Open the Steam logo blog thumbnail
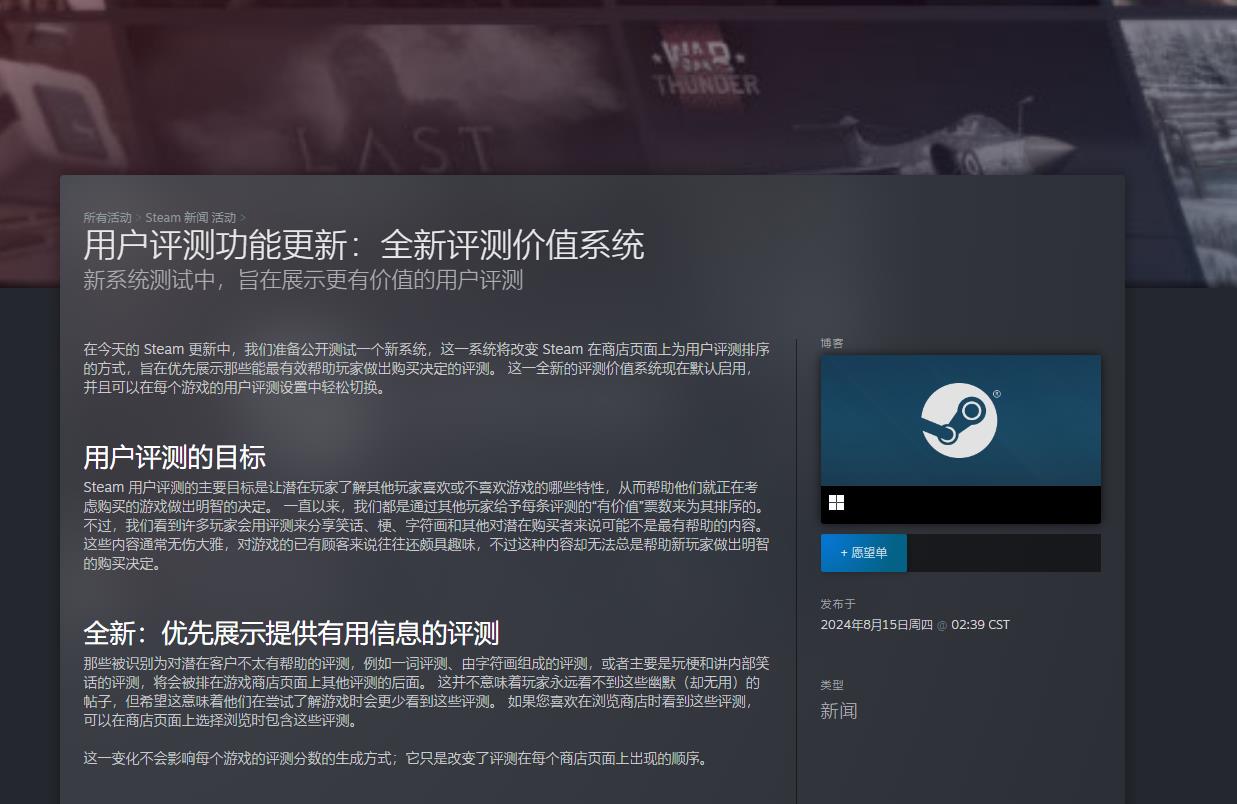 pos(960,421)
